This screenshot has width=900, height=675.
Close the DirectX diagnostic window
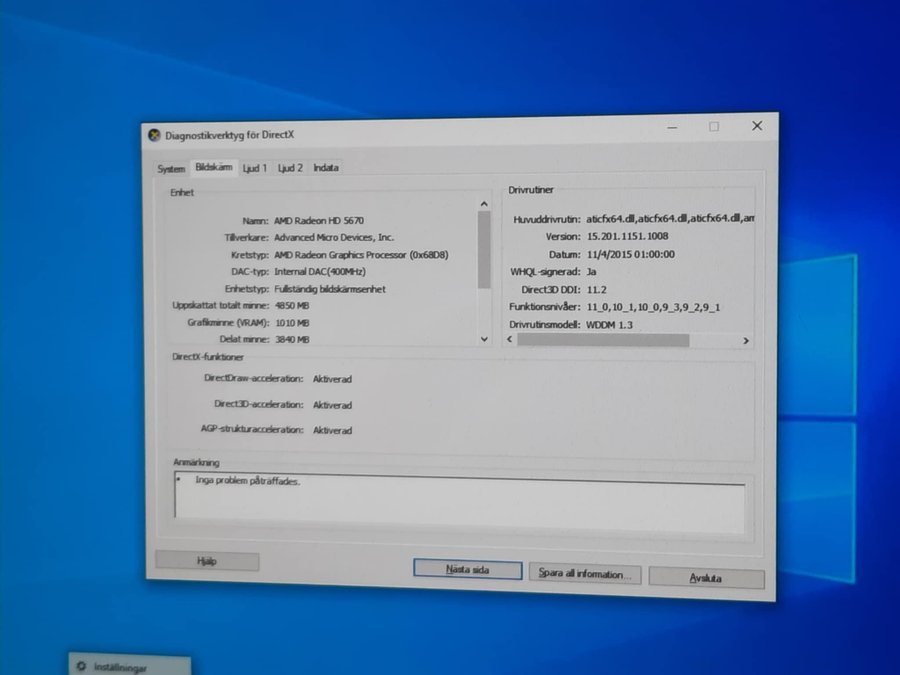pyautogui.click(x=757, y=126)
